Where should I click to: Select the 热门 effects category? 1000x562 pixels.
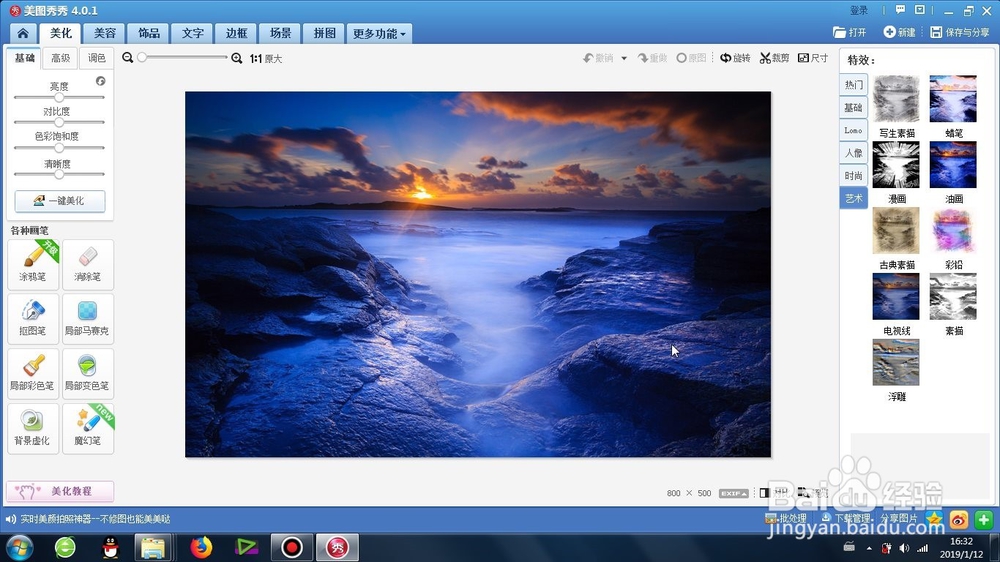point(853,85)
